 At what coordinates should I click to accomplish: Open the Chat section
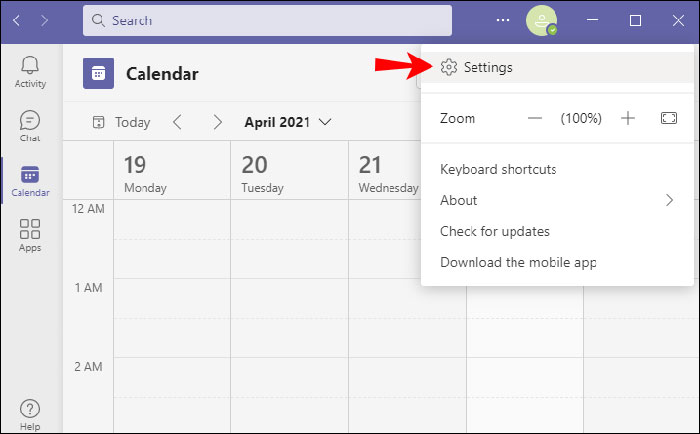[x=30, y=126]
